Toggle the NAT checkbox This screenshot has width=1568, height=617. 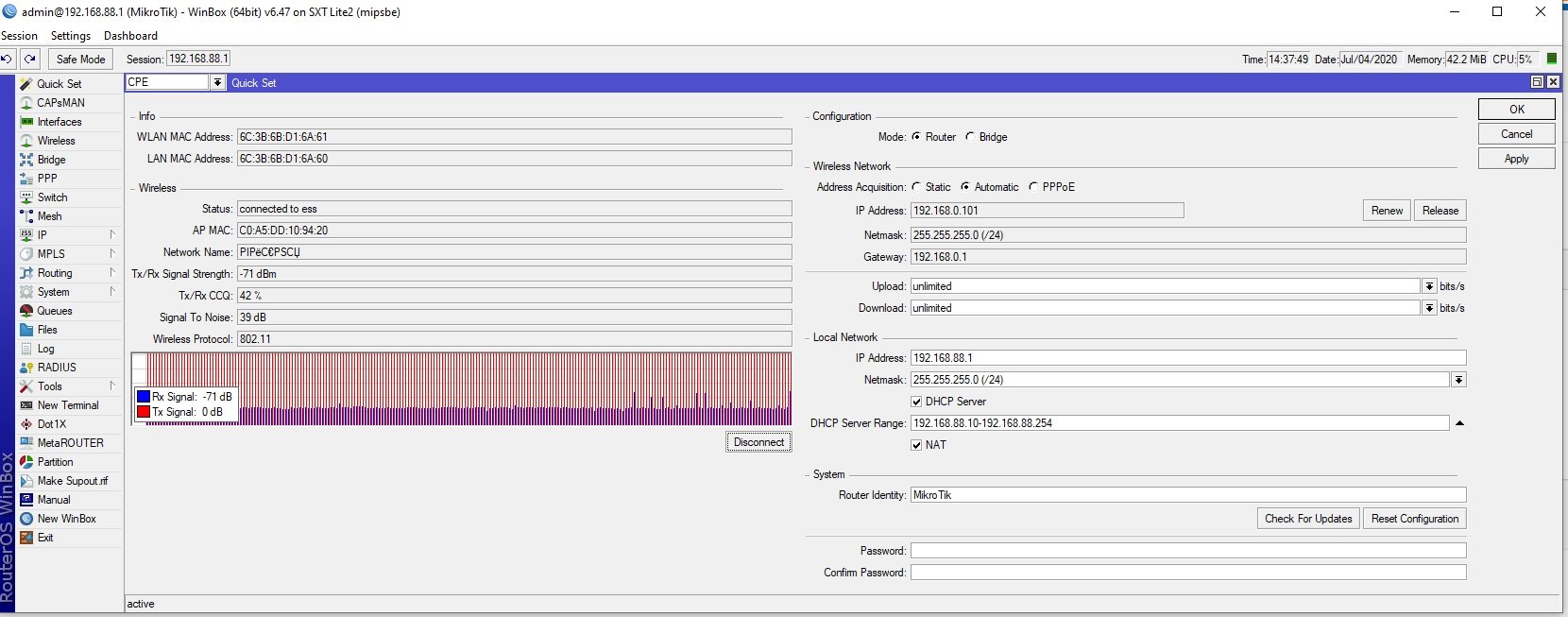916,445
